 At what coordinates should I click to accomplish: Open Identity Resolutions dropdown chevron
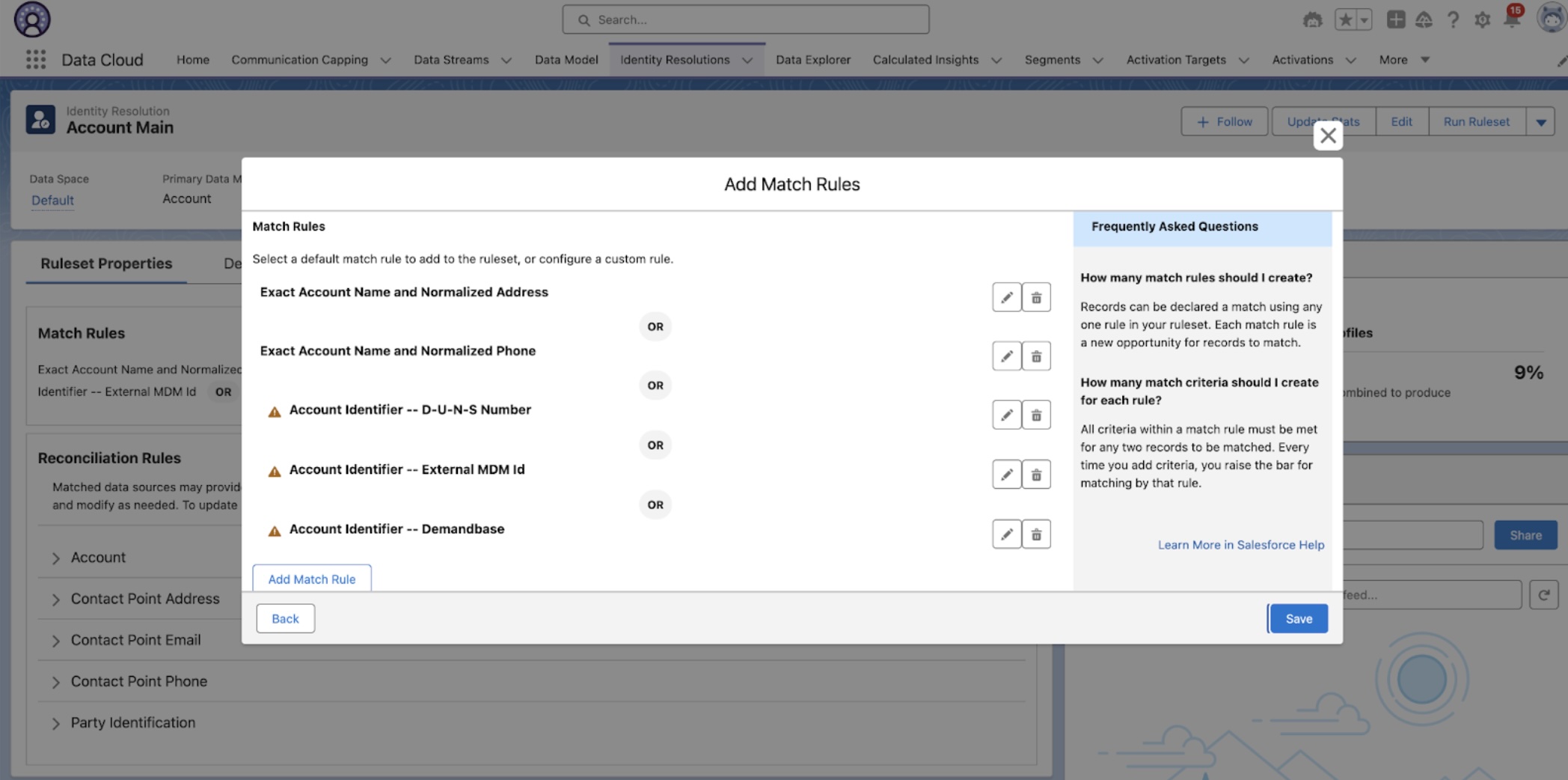point(747,61)
